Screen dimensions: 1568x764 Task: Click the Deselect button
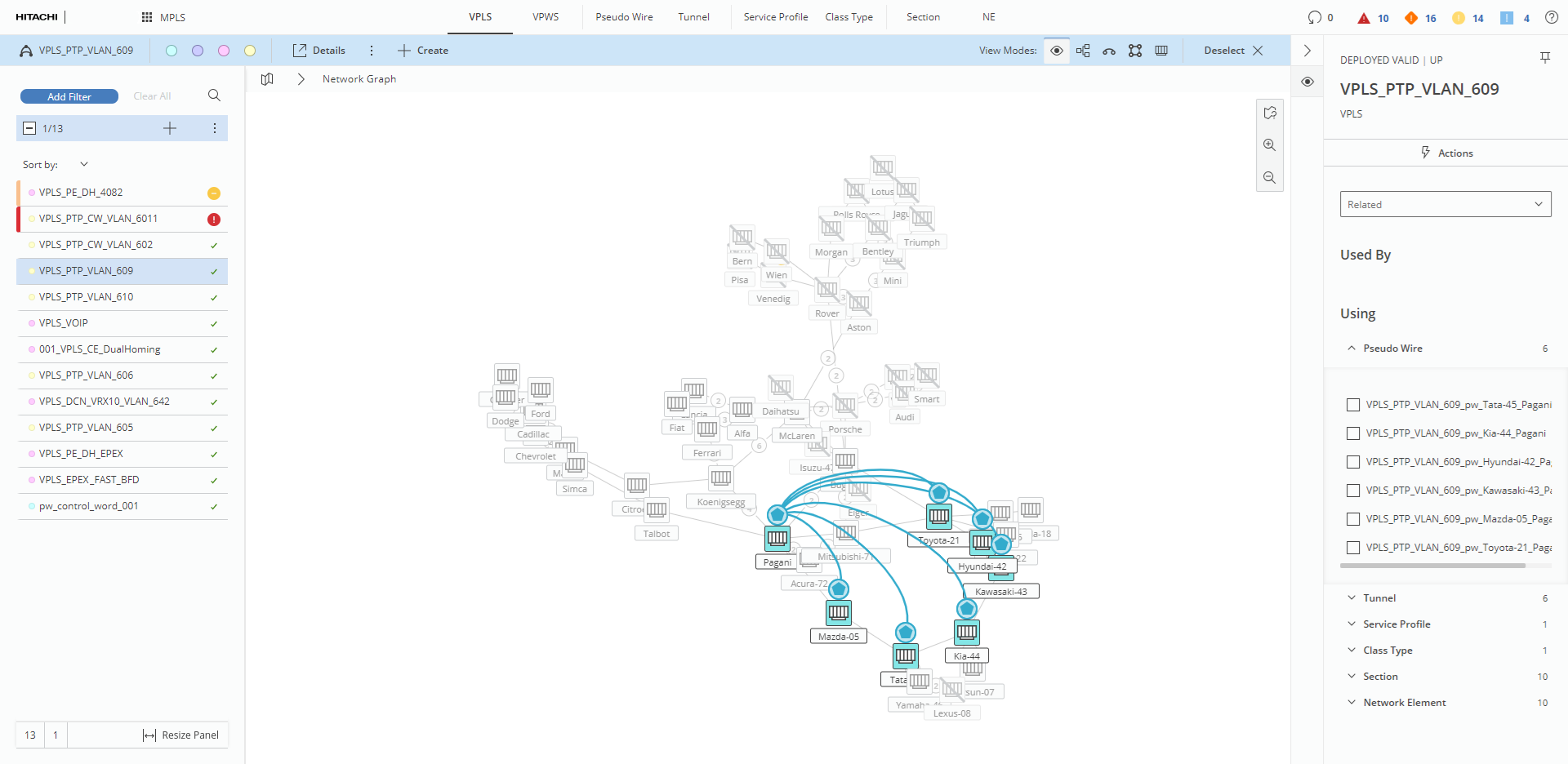point(1233,51)
